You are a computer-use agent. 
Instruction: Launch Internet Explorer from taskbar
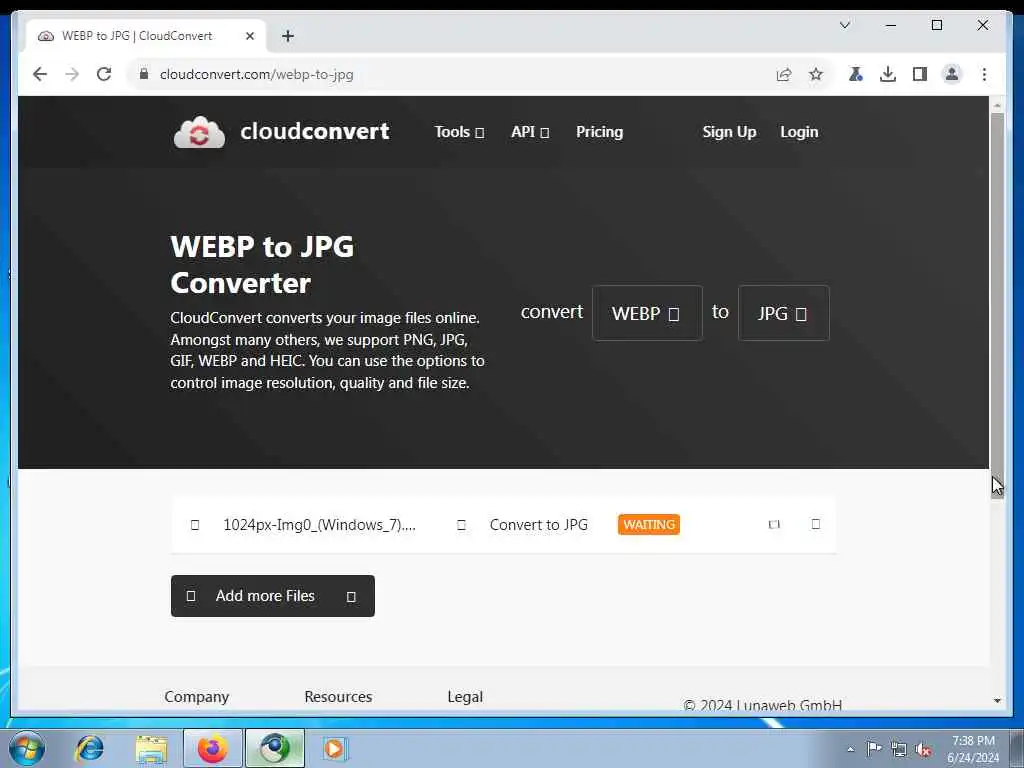click(90, 748)
